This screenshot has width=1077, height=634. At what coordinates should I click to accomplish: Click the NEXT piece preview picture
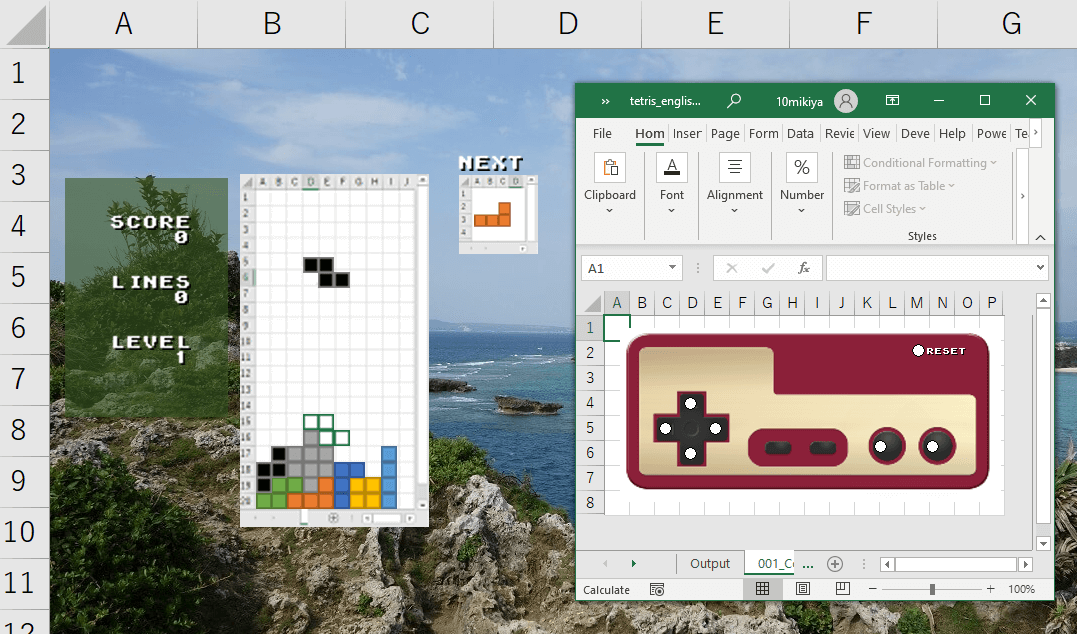498,214
